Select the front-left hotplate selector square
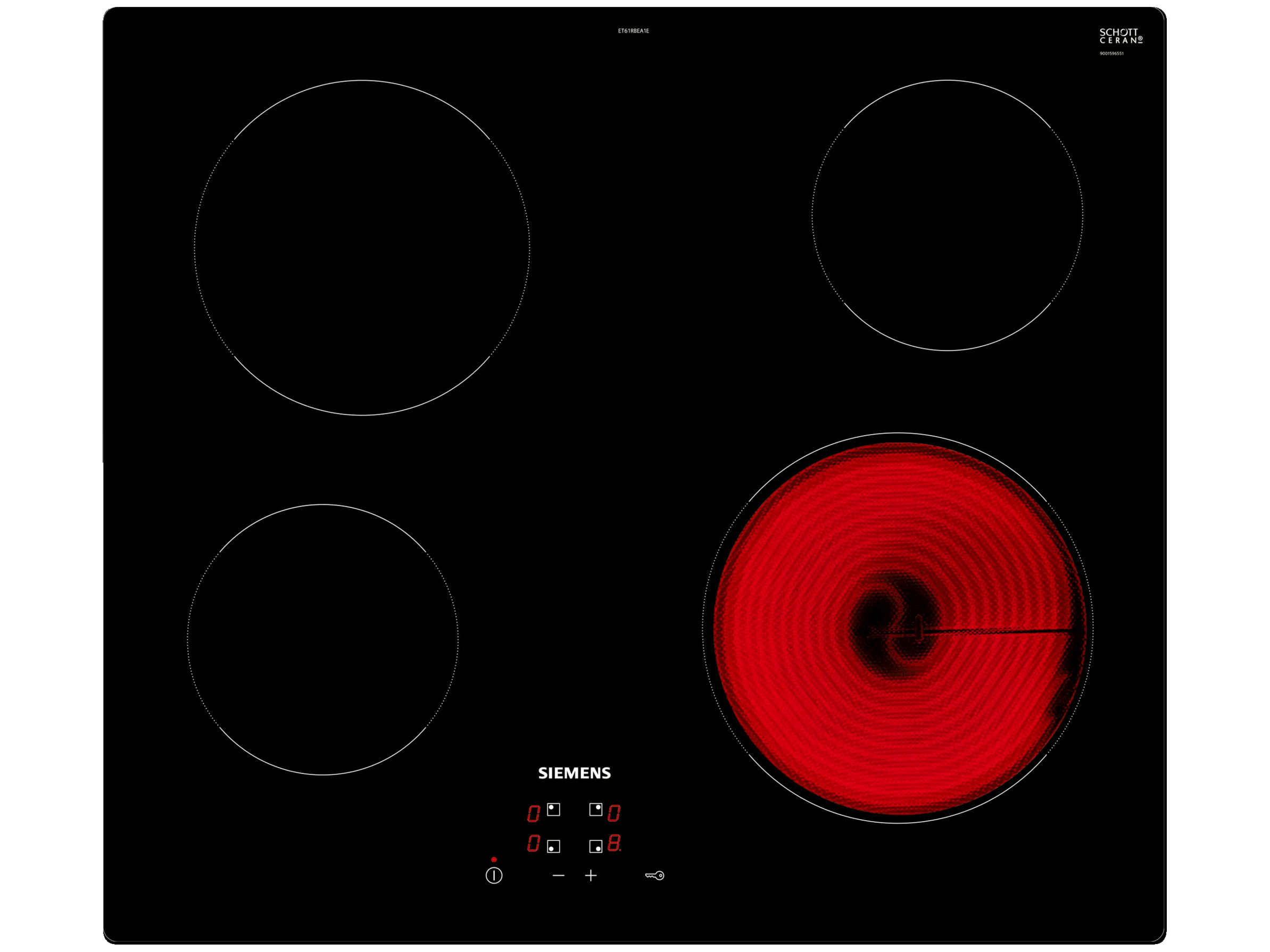Screen dimensions: 1270x952 [x=553, y=846]
